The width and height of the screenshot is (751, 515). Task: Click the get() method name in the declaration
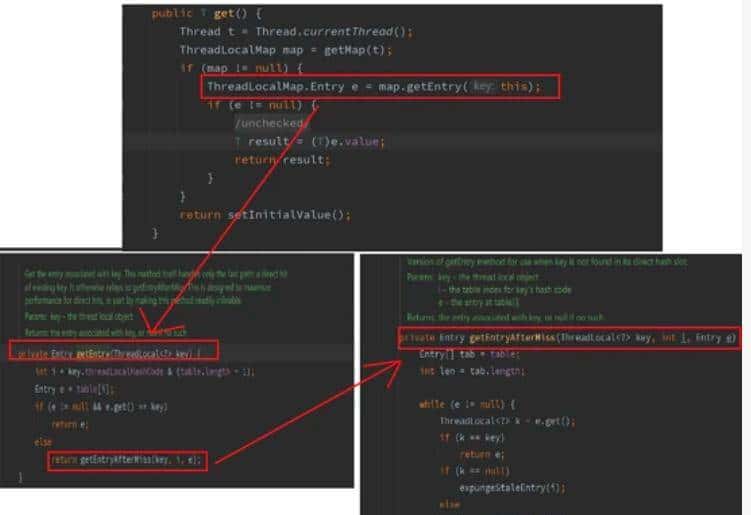click(x=222, y=13)
